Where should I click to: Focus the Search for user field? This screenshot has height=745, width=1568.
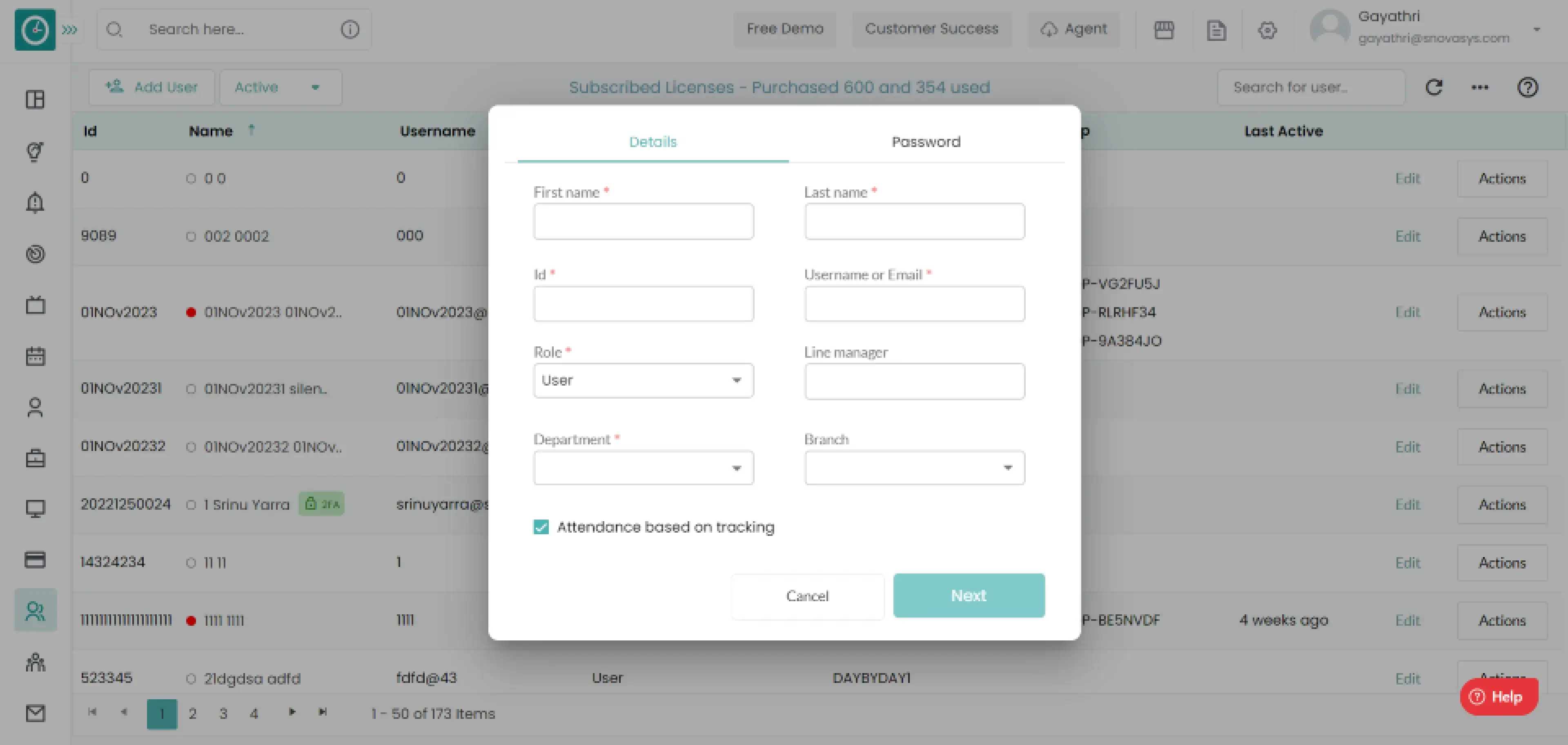(1311, 88)
